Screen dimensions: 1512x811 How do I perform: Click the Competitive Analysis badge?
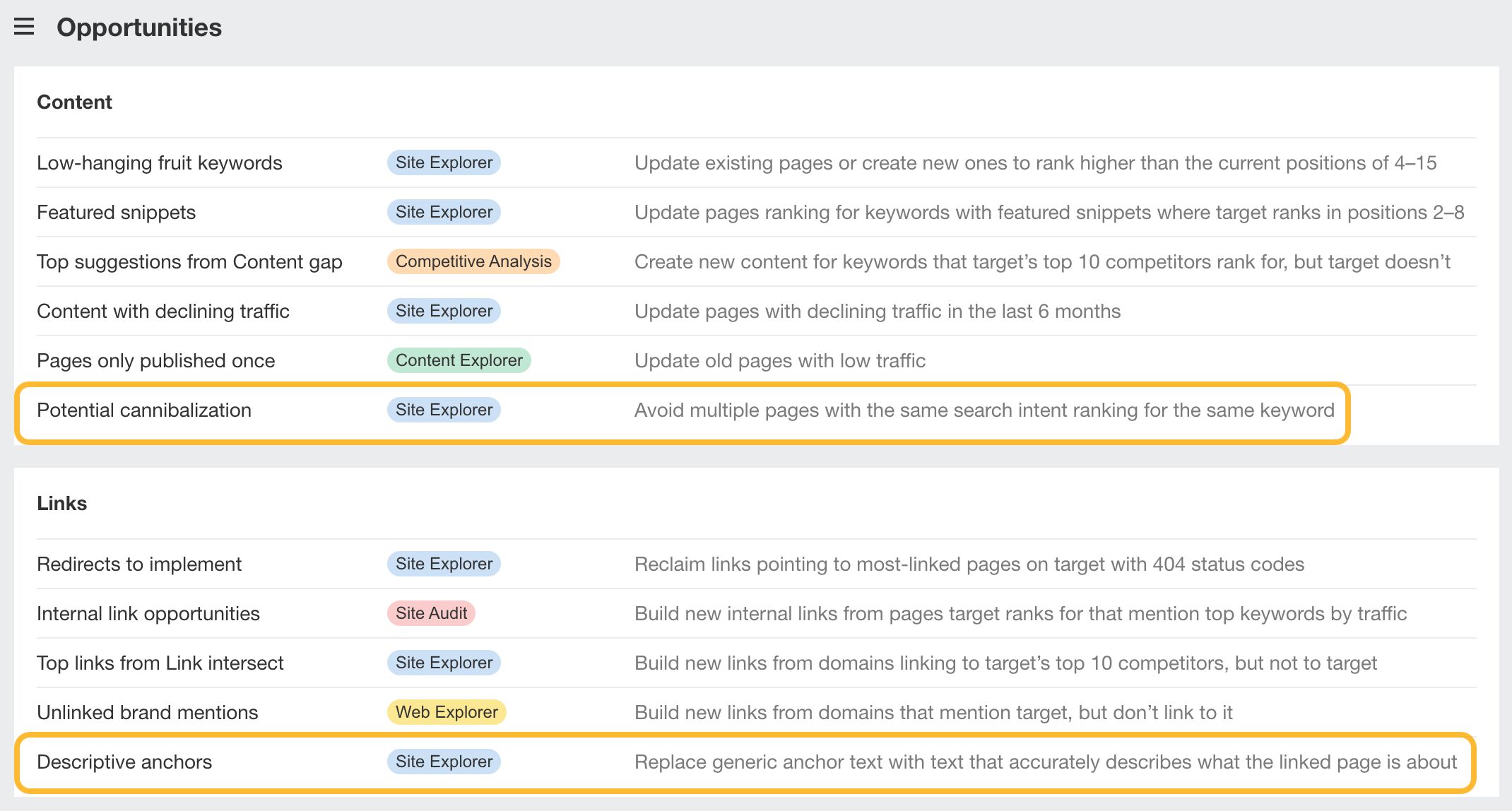[473, 261]
